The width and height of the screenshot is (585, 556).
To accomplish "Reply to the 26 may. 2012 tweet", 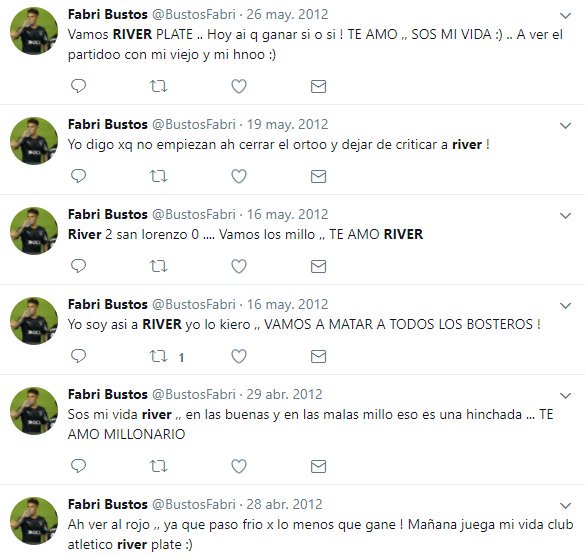I will click(78, 86).
